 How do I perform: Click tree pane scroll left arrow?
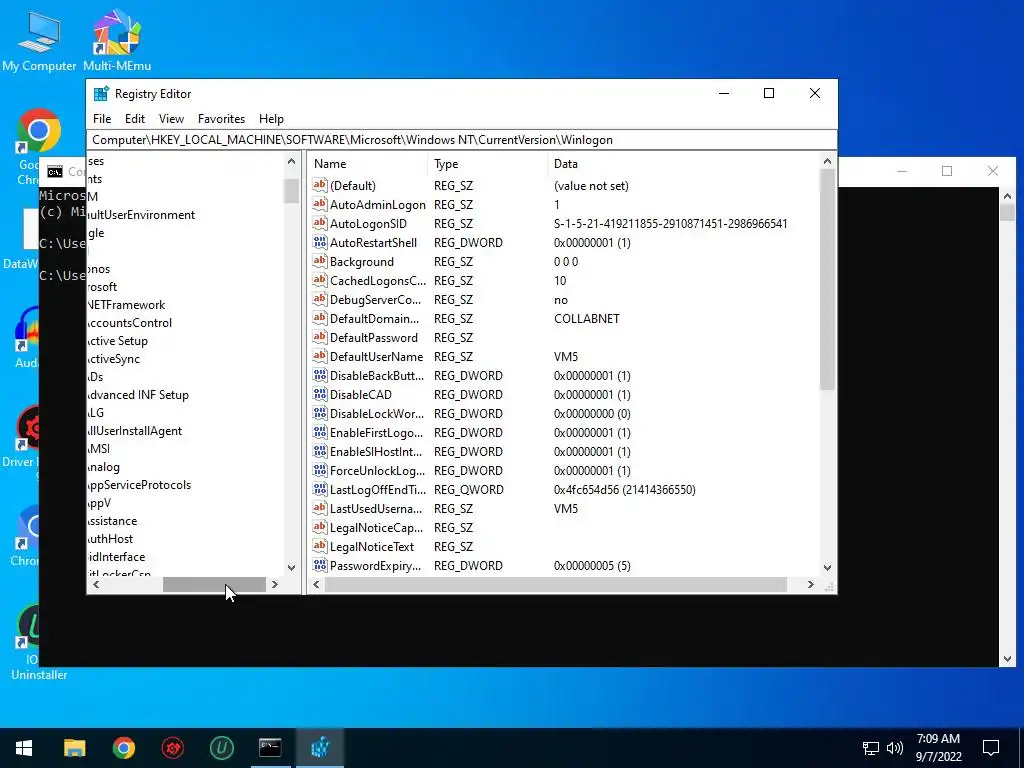click(x=96, y=584)
